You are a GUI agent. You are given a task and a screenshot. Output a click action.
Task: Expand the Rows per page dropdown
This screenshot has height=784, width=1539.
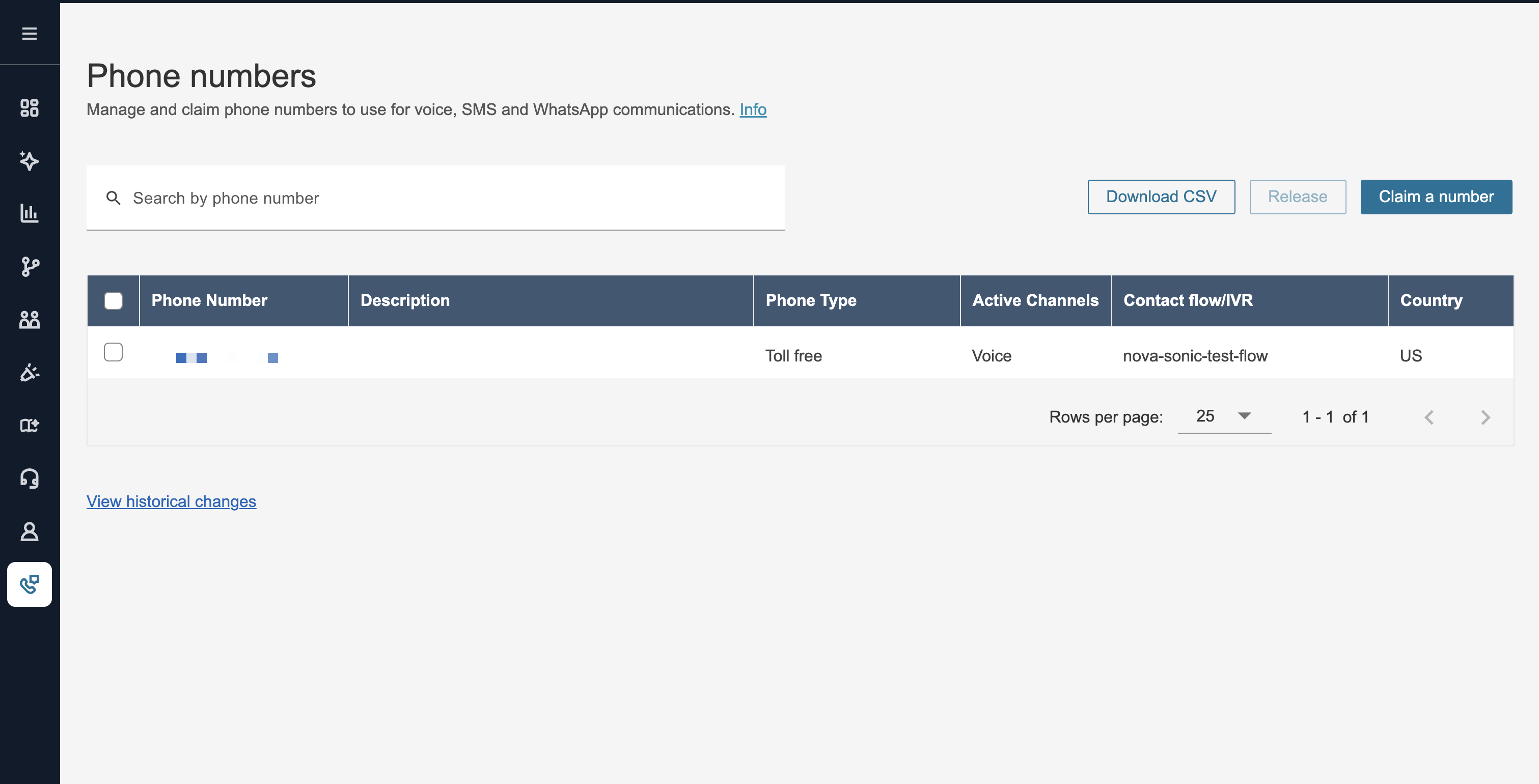(1224, 416)
